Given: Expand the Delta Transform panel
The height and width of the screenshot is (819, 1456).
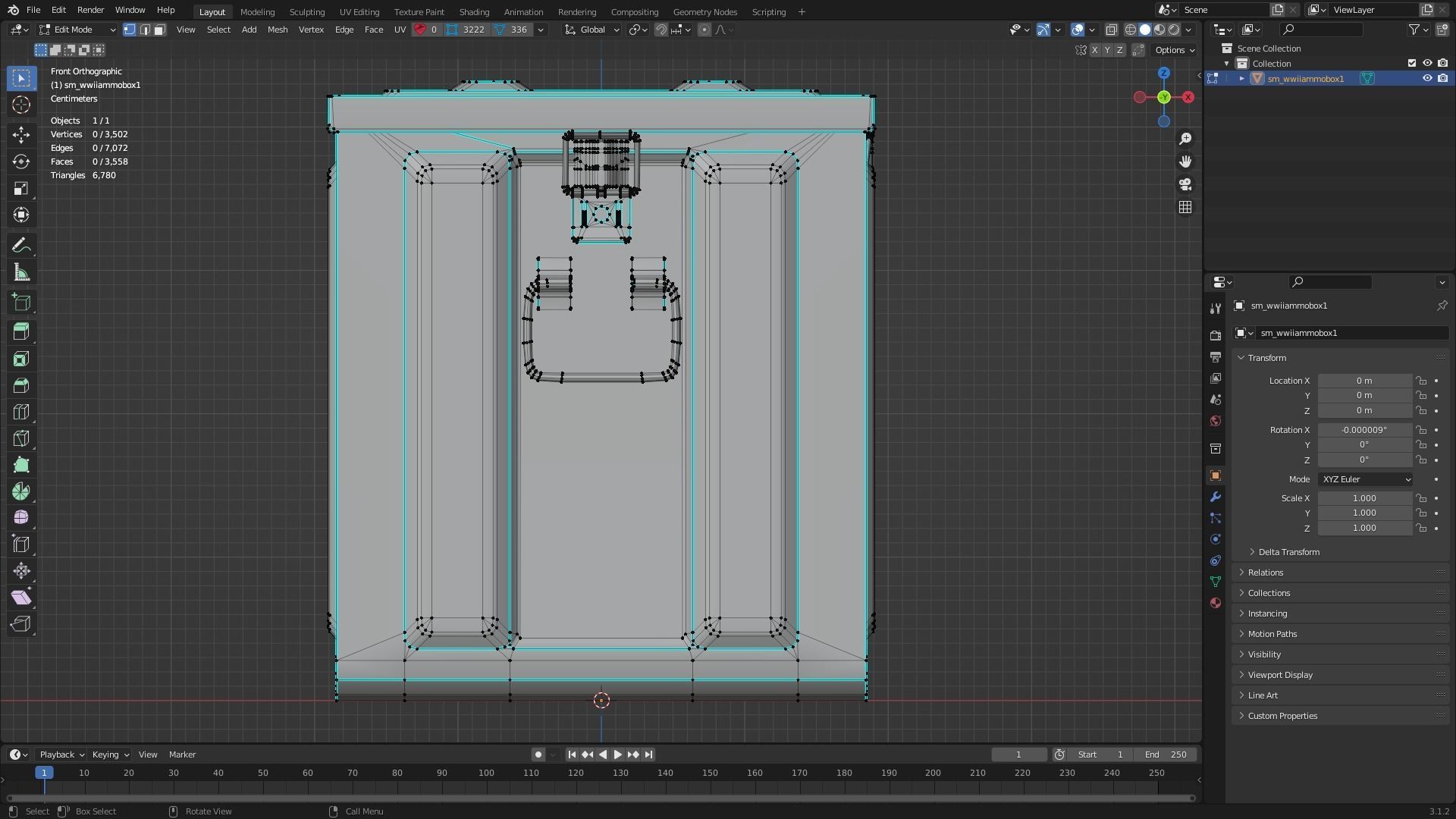Looking at the screenshot, I should [x=1288, y=552].
